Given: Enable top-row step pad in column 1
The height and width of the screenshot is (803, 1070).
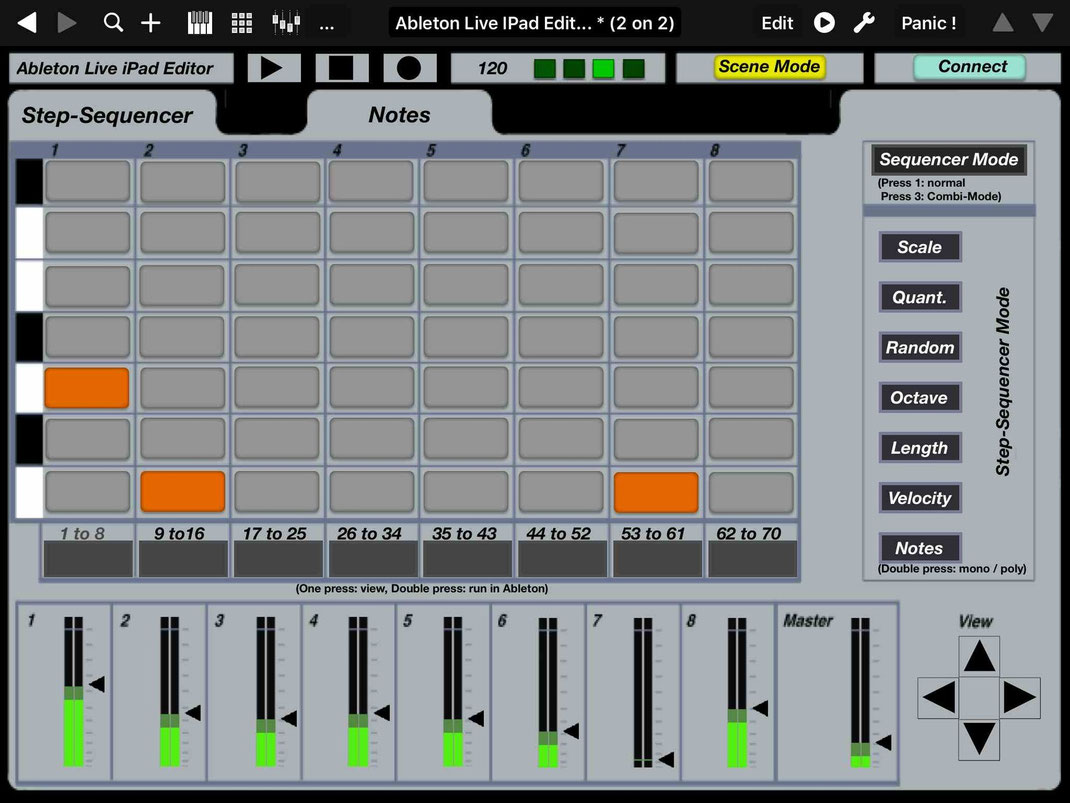Looking at the screenshot, I should [x=87, y=181].
